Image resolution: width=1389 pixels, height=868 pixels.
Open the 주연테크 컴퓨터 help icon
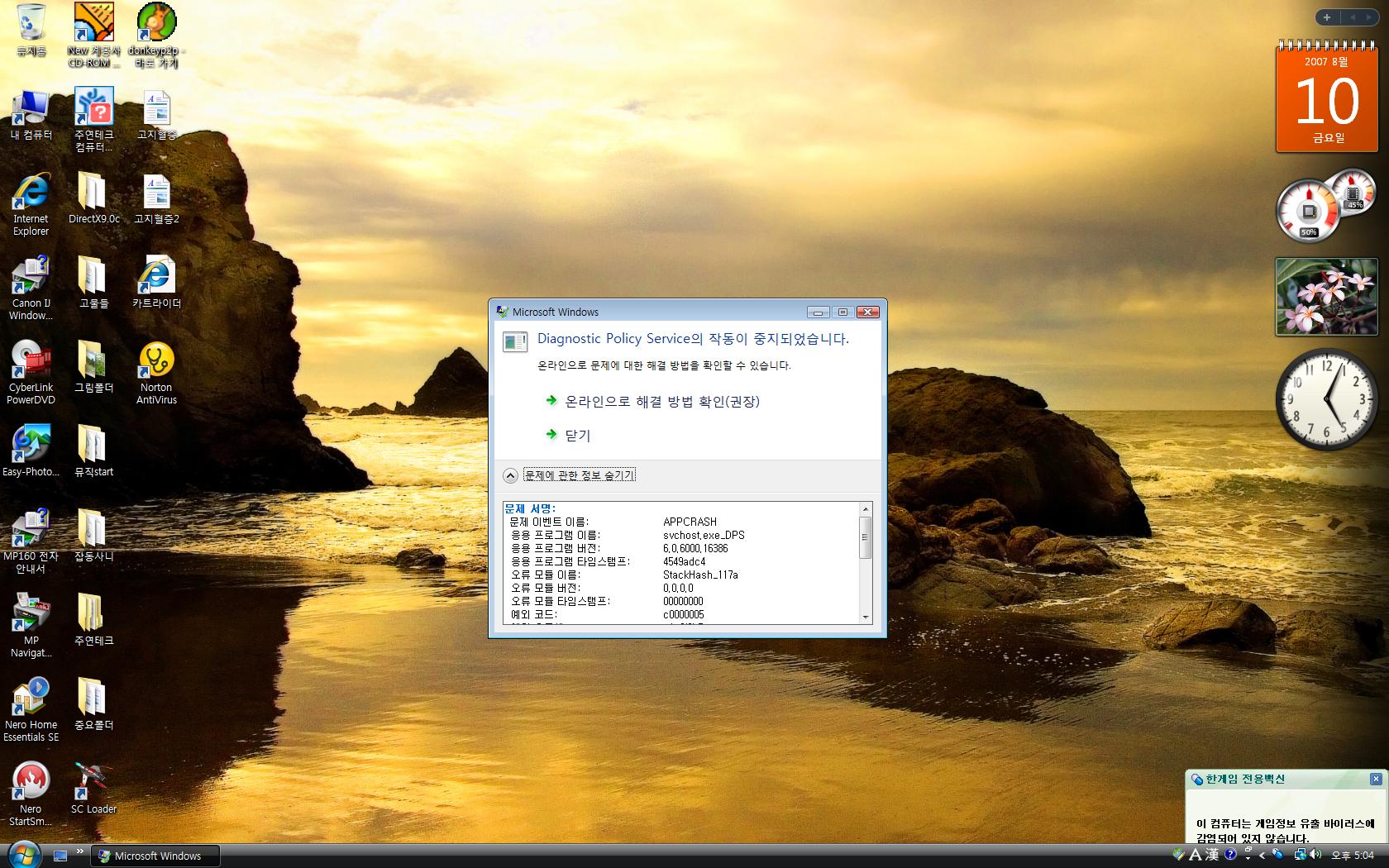pos(93,119)
